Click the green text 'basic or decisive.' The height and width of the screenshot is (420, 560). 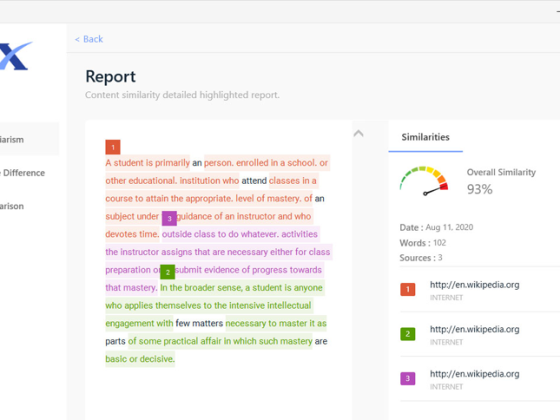pos(140,359)
